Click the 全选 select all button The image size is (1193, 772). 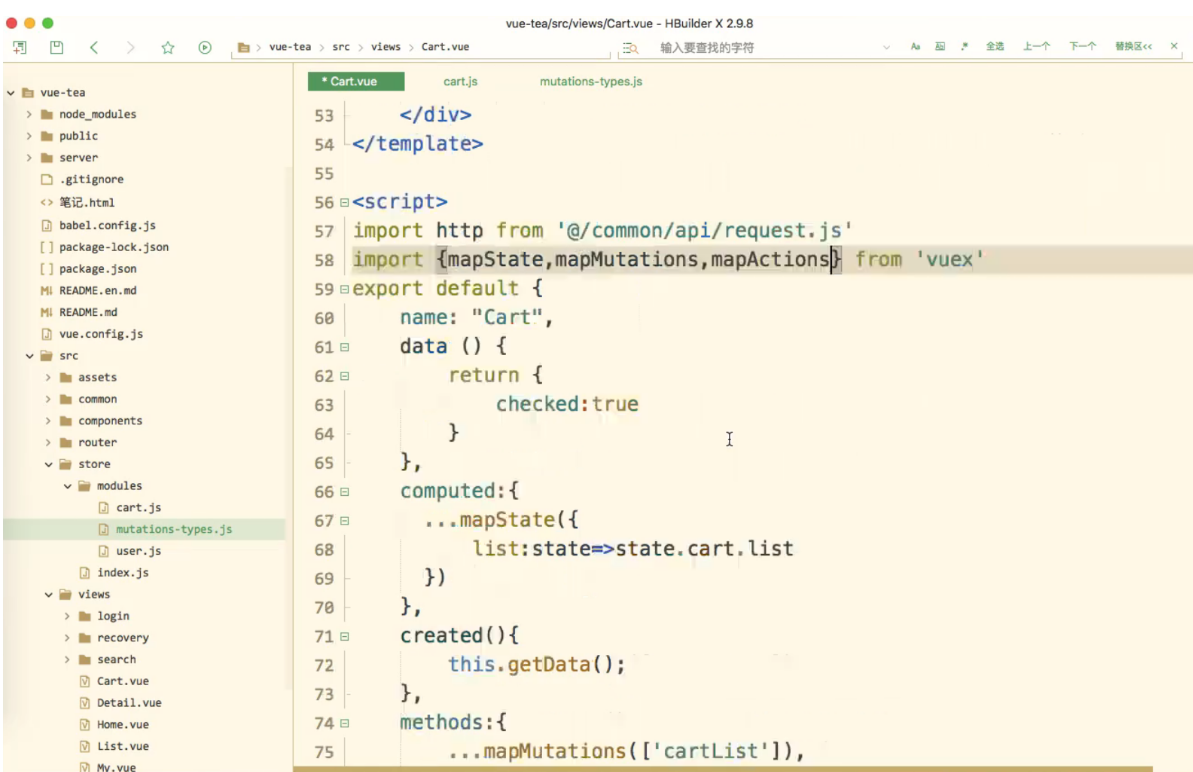pyautogui.click(x=994, y=46)
